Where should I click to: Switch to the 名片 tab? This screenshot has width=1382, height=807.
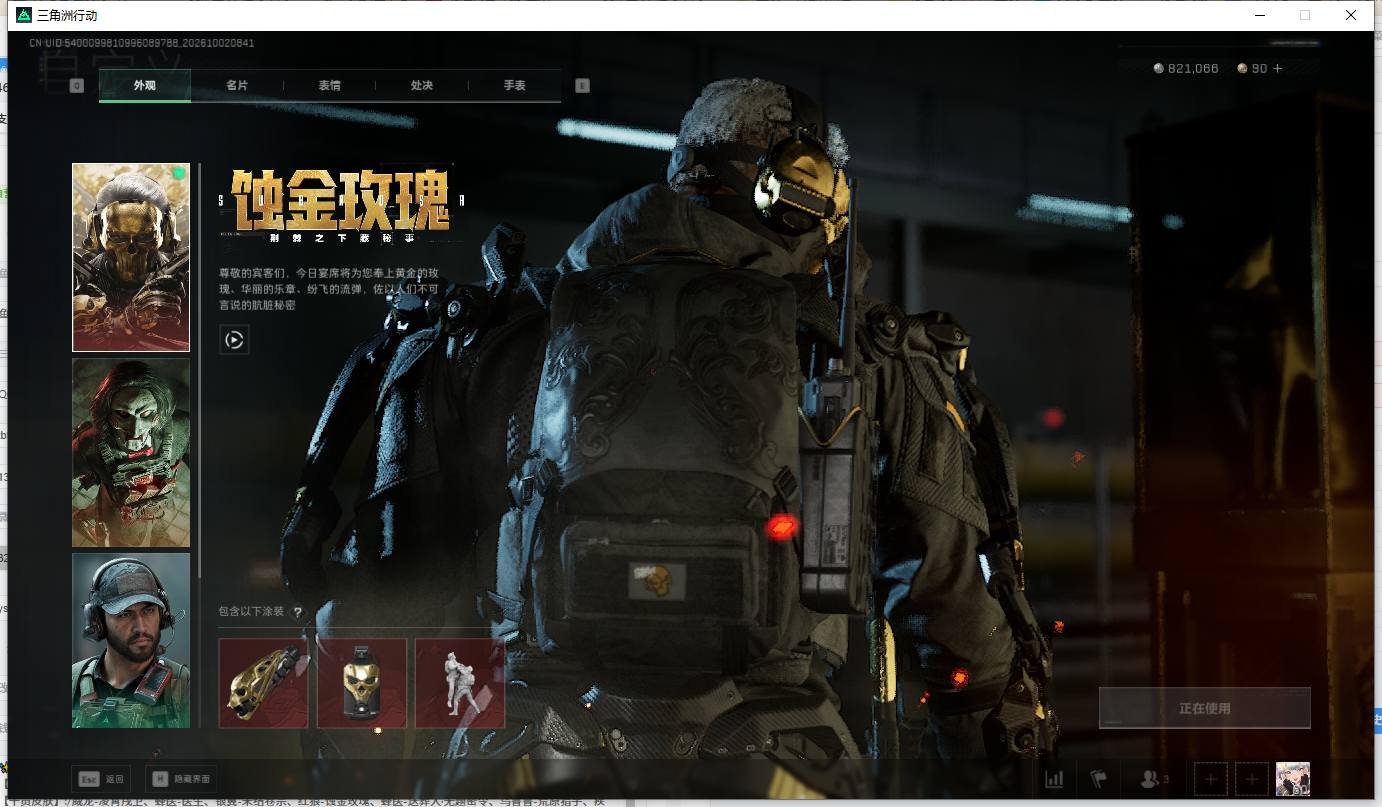click(x=237, y=86)
